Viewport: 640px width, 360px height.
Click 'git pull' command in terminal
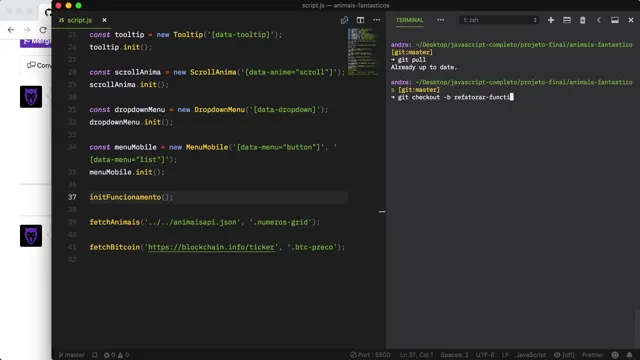tap(411, 60)
